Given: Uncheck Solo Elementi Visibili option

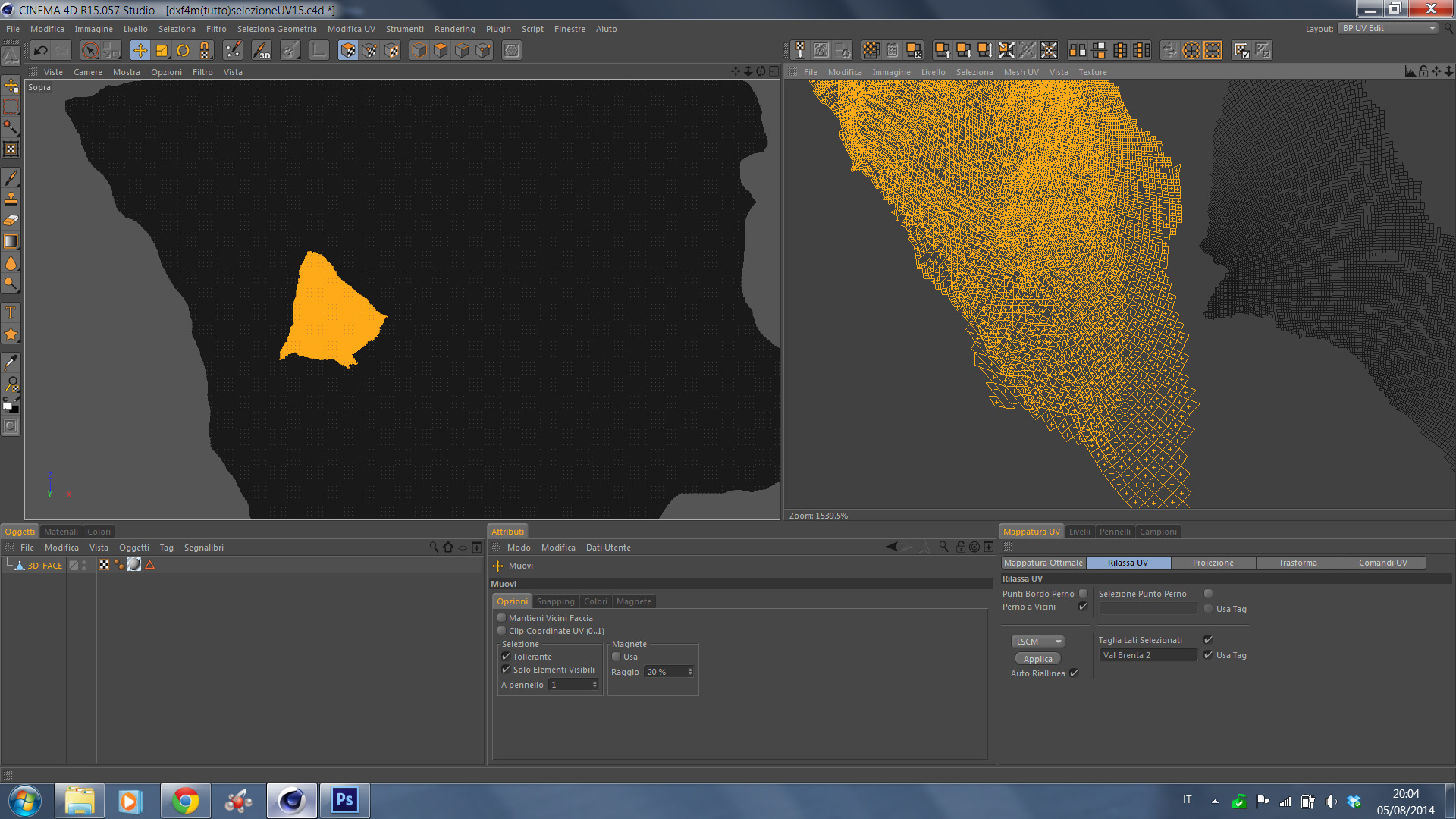Looking at the screenshot, I should tap(506, 670).
